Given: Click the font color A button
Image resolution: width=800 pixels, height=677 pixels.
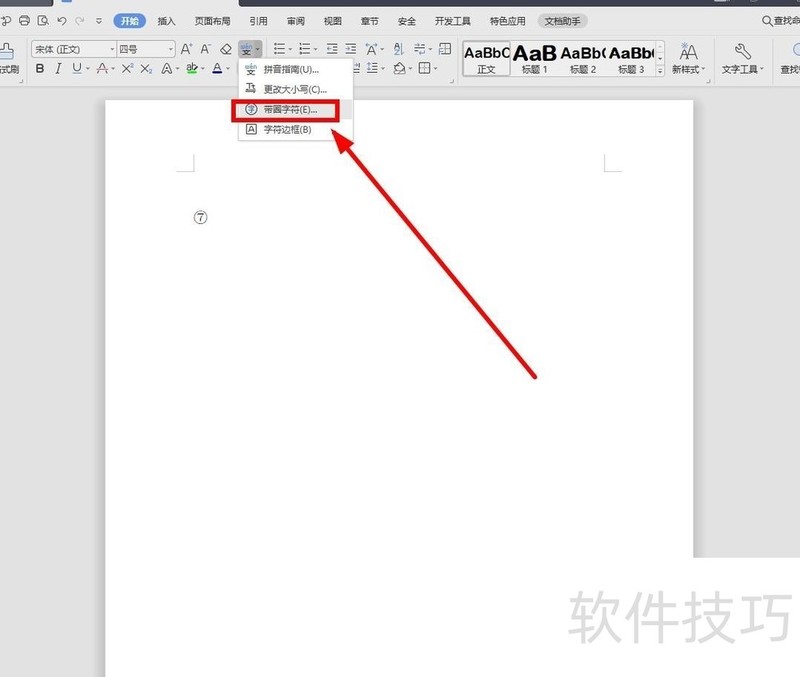Looking at the screenshot, I should (217, 68).
